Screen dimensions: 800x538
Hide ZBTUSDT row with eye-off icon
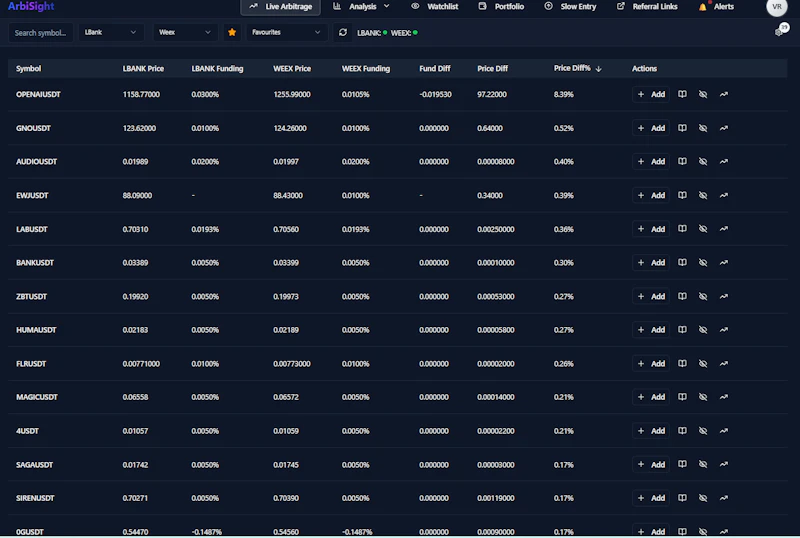point(703,297)
